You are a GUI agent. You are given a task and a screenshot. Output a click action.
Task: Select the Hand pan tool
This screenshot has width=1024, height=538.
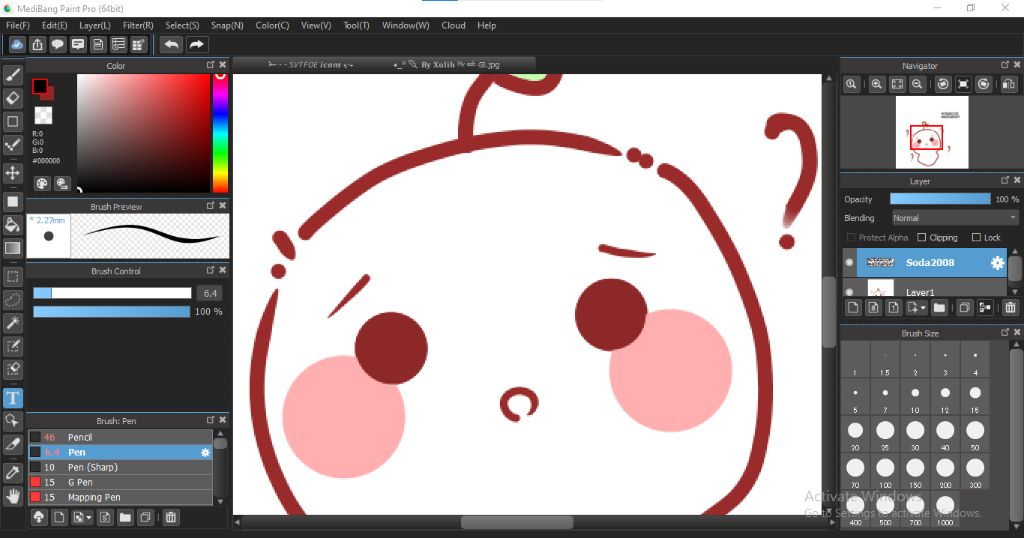[12, 496]
